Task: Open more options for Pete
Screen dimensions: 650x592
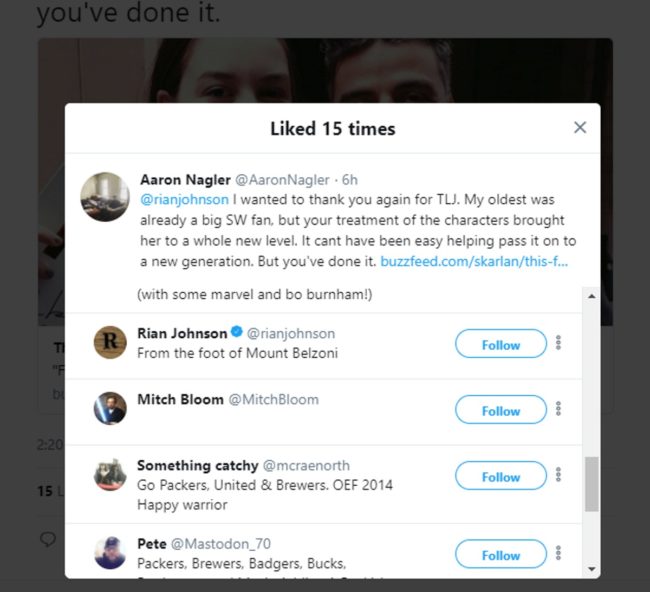Action: (x=558, y=553)
